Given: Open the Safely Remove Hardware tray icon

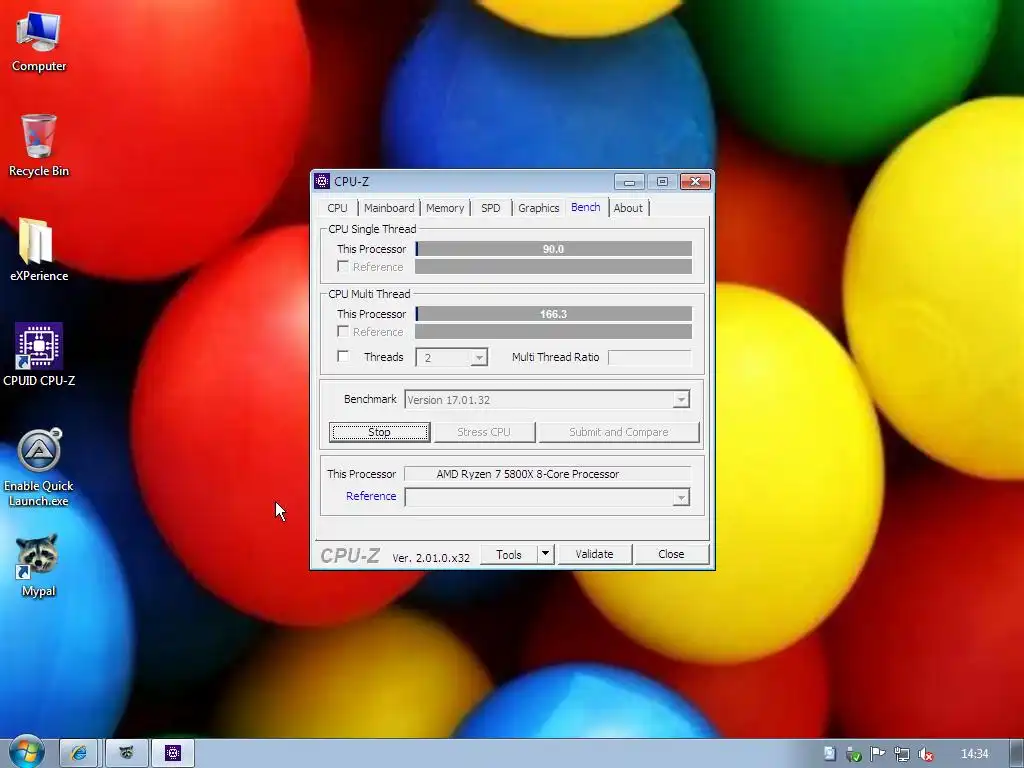Looking at the screenshot, I should [853, 754].
